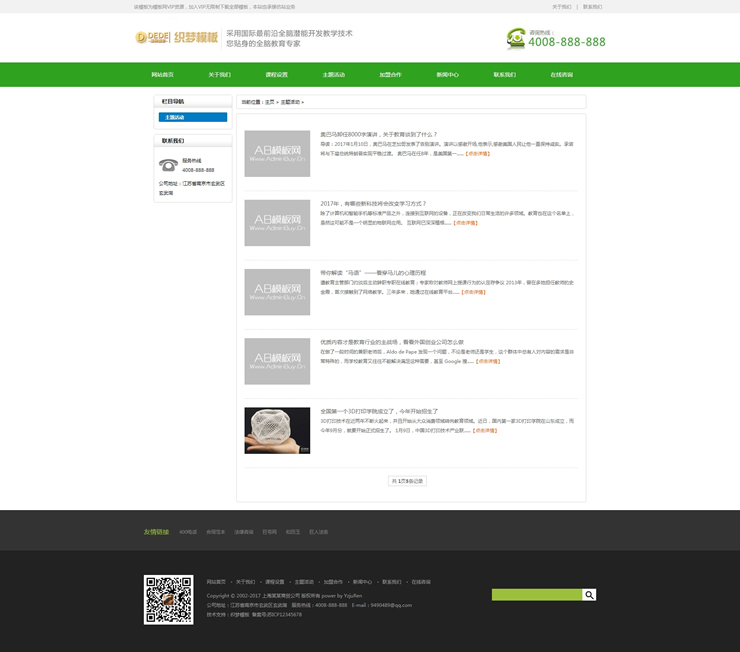This screenshot has height=652, width=740.
Task: Click 点击详情 for the 3D printing article
Action: click(485, 430)
